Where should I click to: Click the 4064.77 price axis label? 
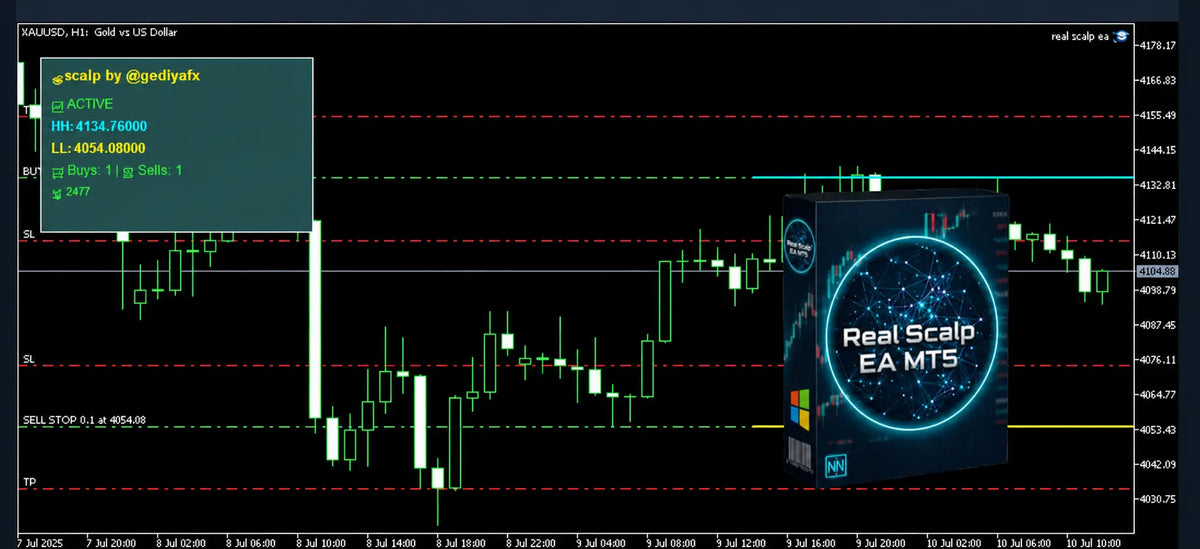[1157, 394]
